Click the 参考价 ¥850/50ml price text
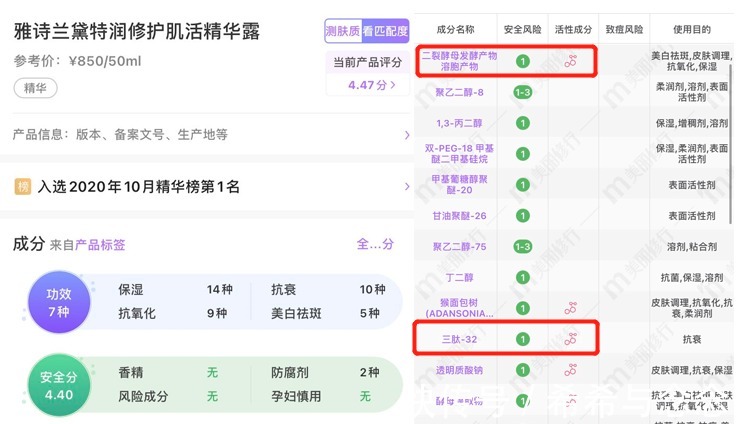The image size is (736, 424). [77, 62]
